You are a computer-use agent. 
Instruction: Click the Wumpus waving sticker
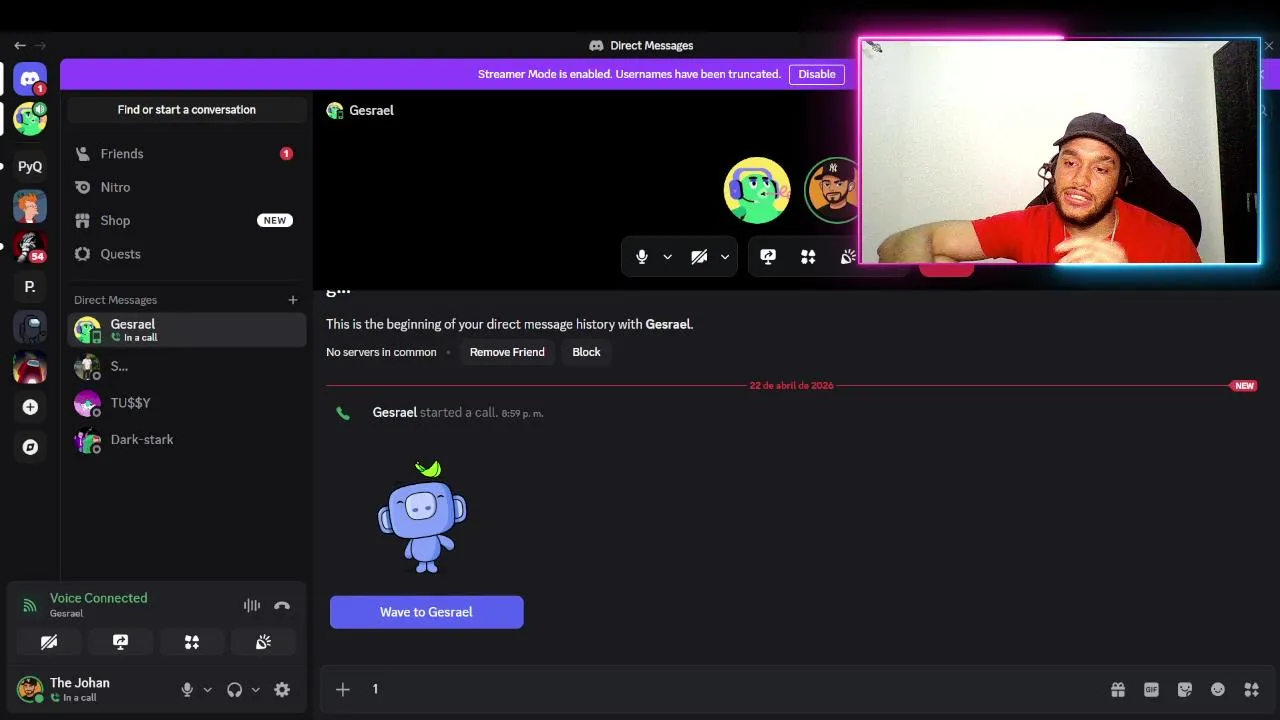[422, 517]
